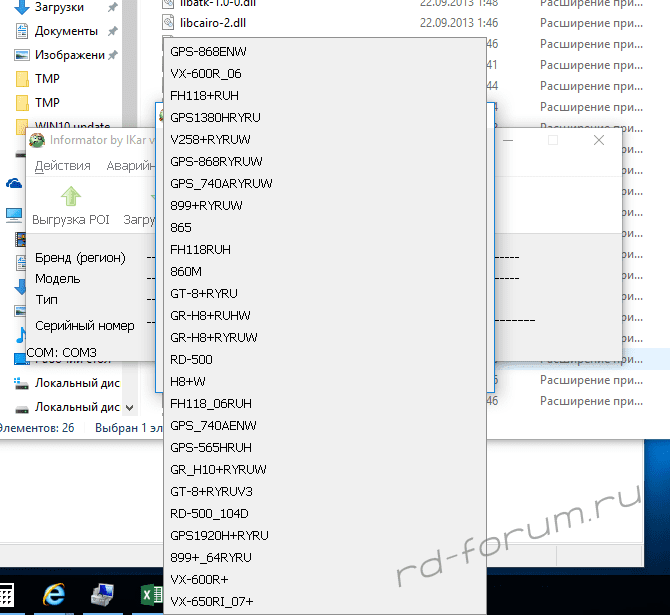Click the music note icon in sidebar
This screenshot has width=670, height=615.
pos(20,335)
